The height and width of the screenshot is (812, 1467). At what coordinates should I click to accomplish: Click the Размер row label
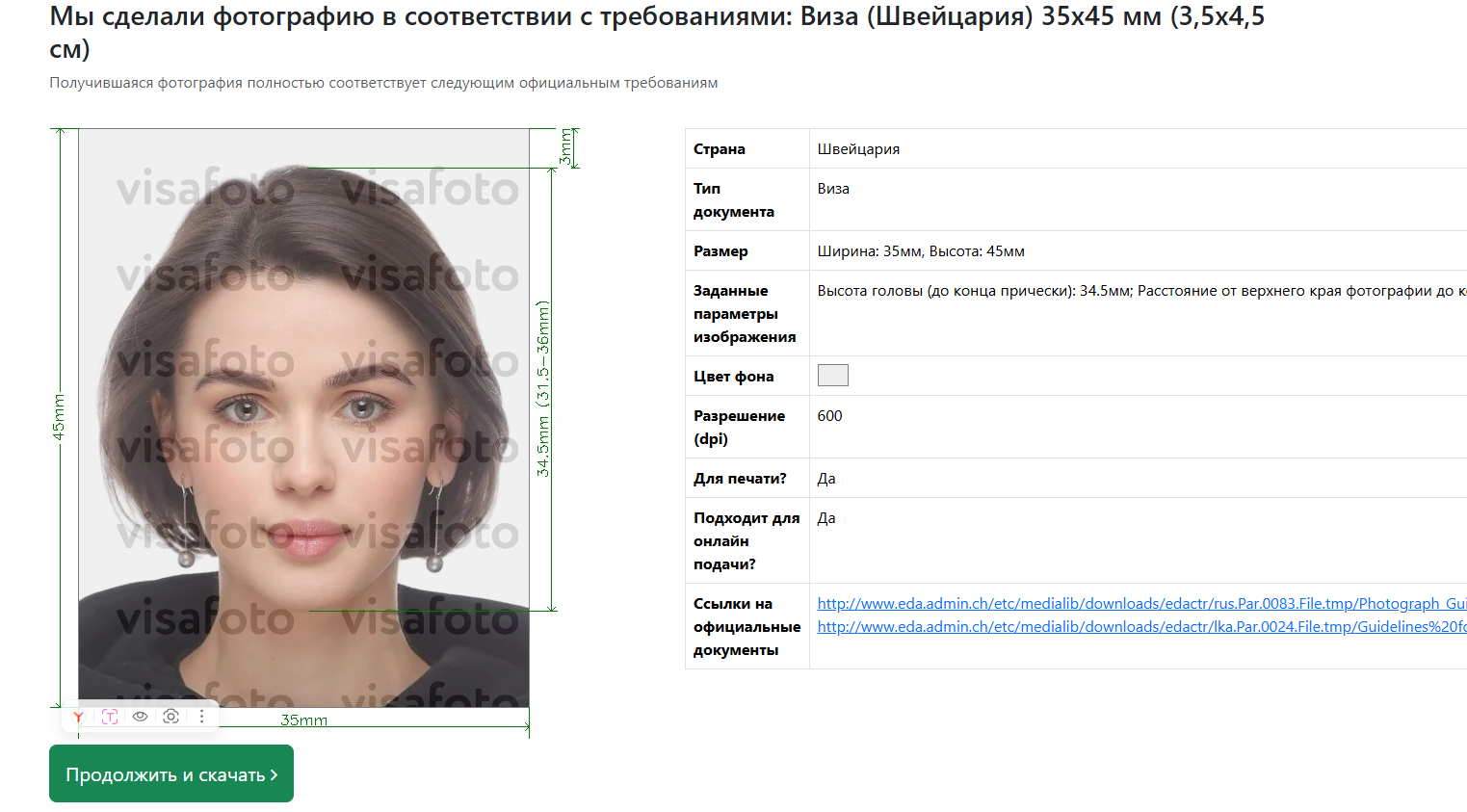coord(720,251)
